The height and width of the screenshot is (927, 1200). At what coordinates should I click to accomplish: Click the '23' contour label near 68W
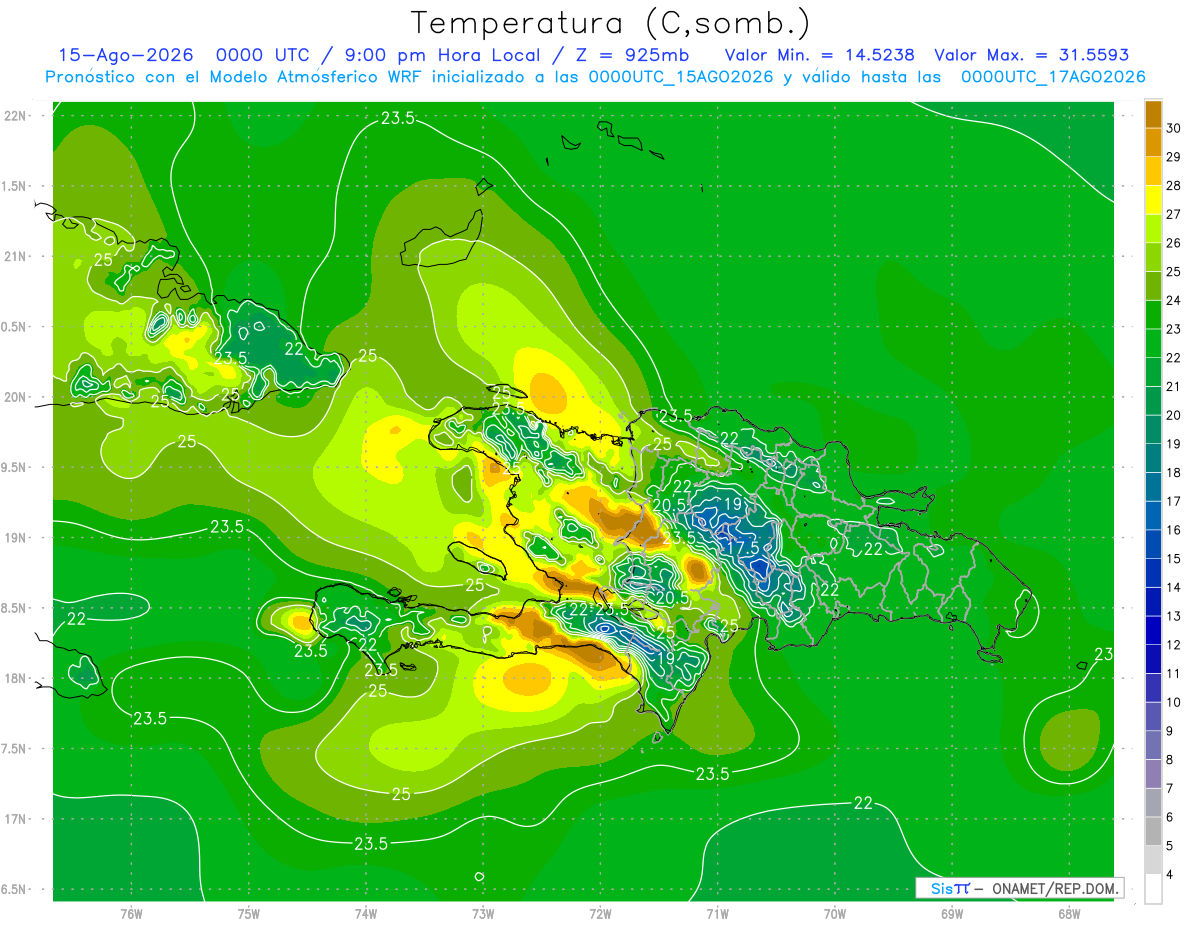click(1103, 655)
